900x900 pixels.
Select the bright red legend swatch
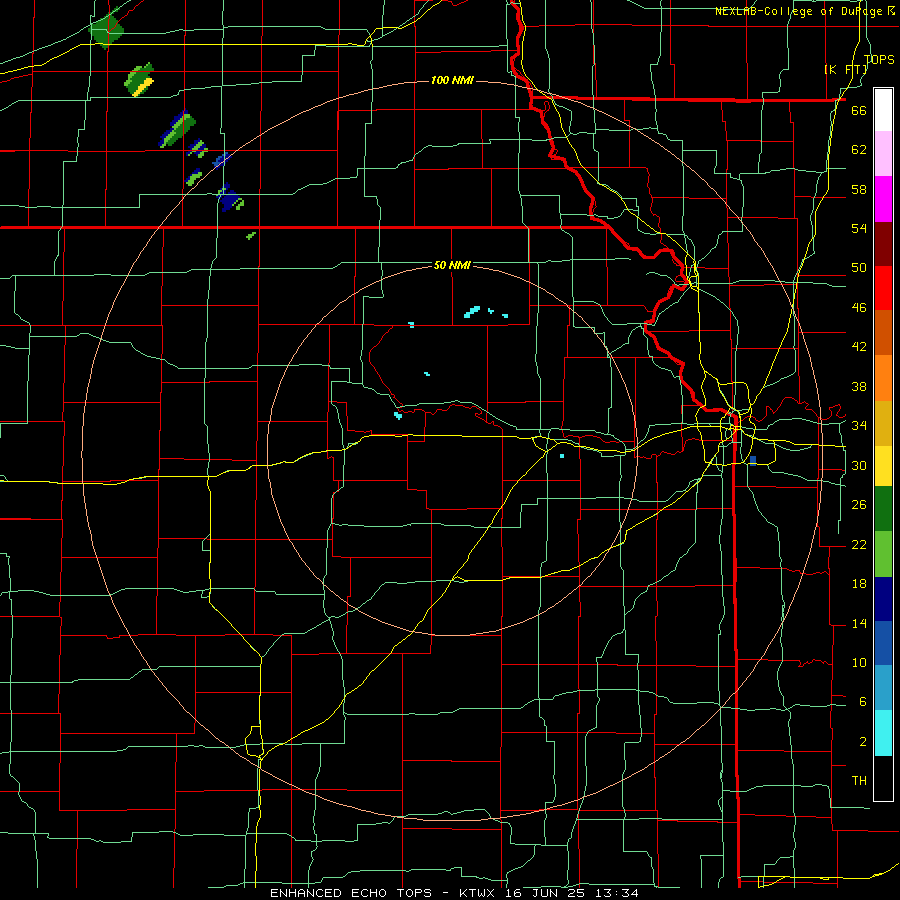pyautogui.click(x=883, y=288)
